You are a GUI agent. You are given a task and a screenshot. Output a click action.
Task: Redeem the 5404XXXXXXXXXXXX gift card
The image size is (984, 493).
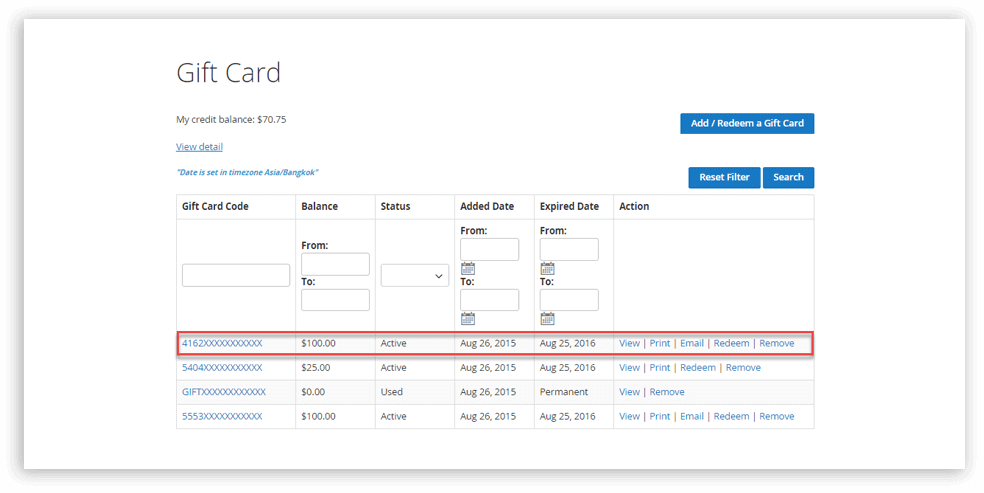pos(697,368)
